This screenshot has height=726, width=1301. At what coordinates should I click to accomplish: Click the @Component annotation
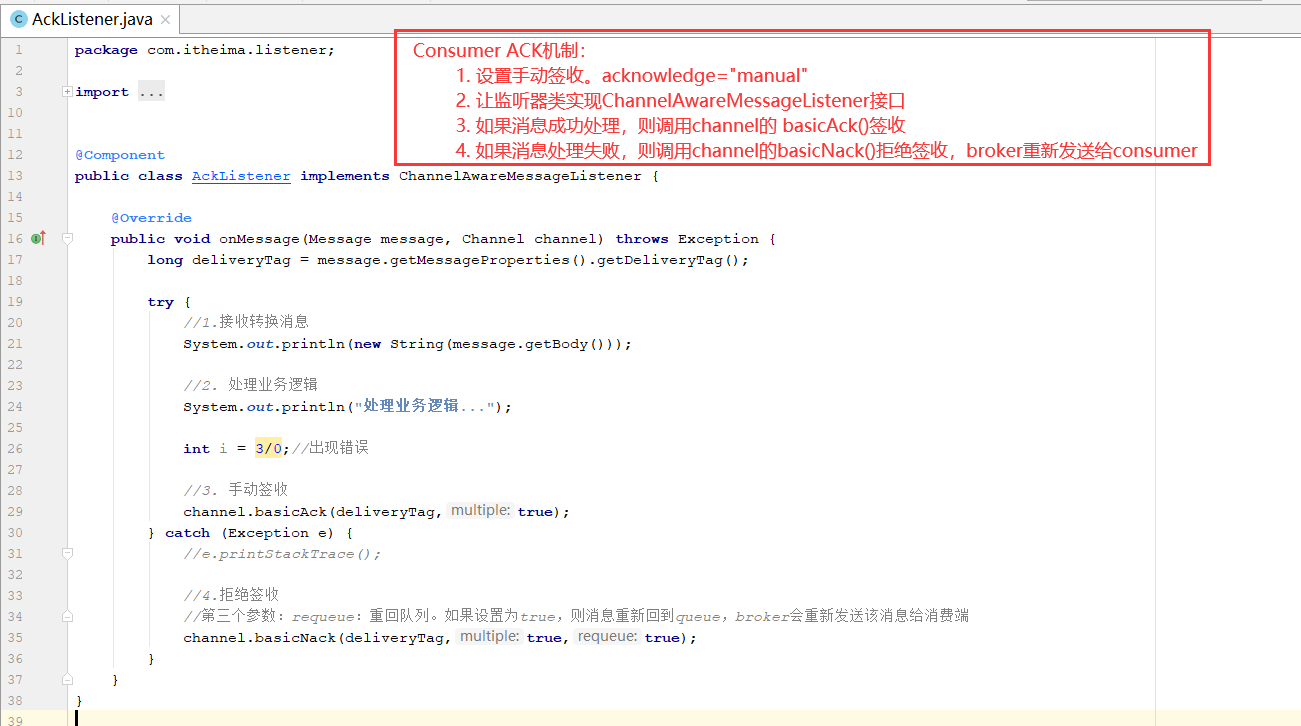120,155
